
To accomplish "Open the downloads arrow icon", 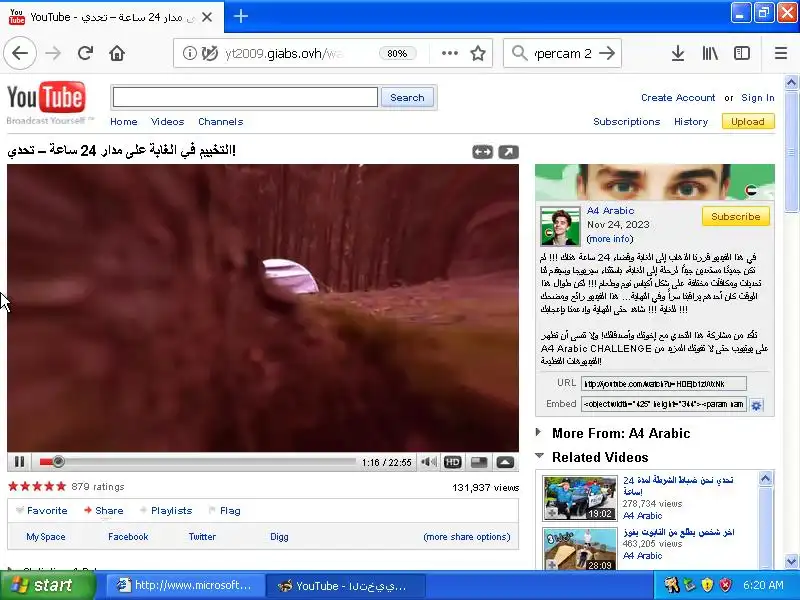I will [x=678, y=53].
